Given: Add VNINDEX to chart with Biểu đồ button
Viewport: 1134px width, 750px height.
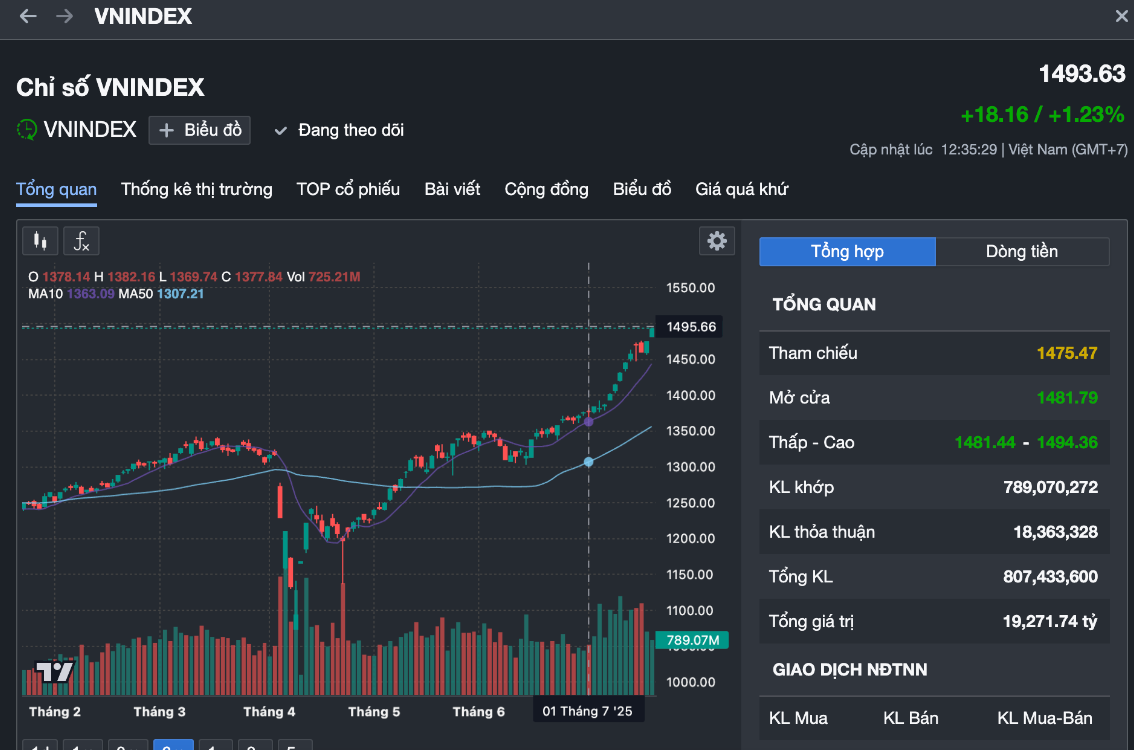Looking at the screenshot, I should pyautogui.click(x=200, y=130).
